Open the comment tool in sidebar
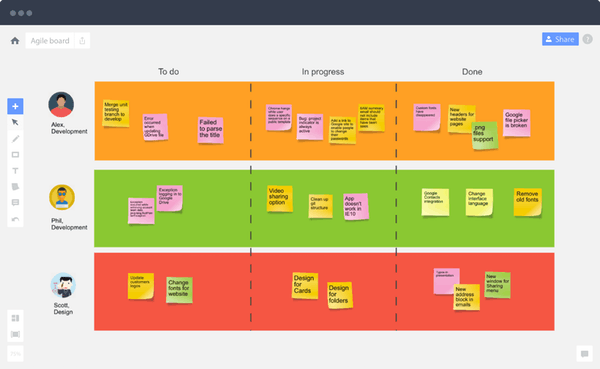 (15, 202)
